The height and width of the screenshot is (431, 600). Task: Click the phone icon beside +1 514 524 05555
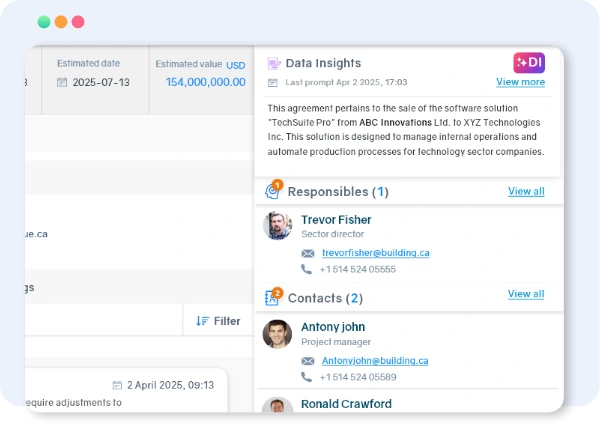pos(307,269)
